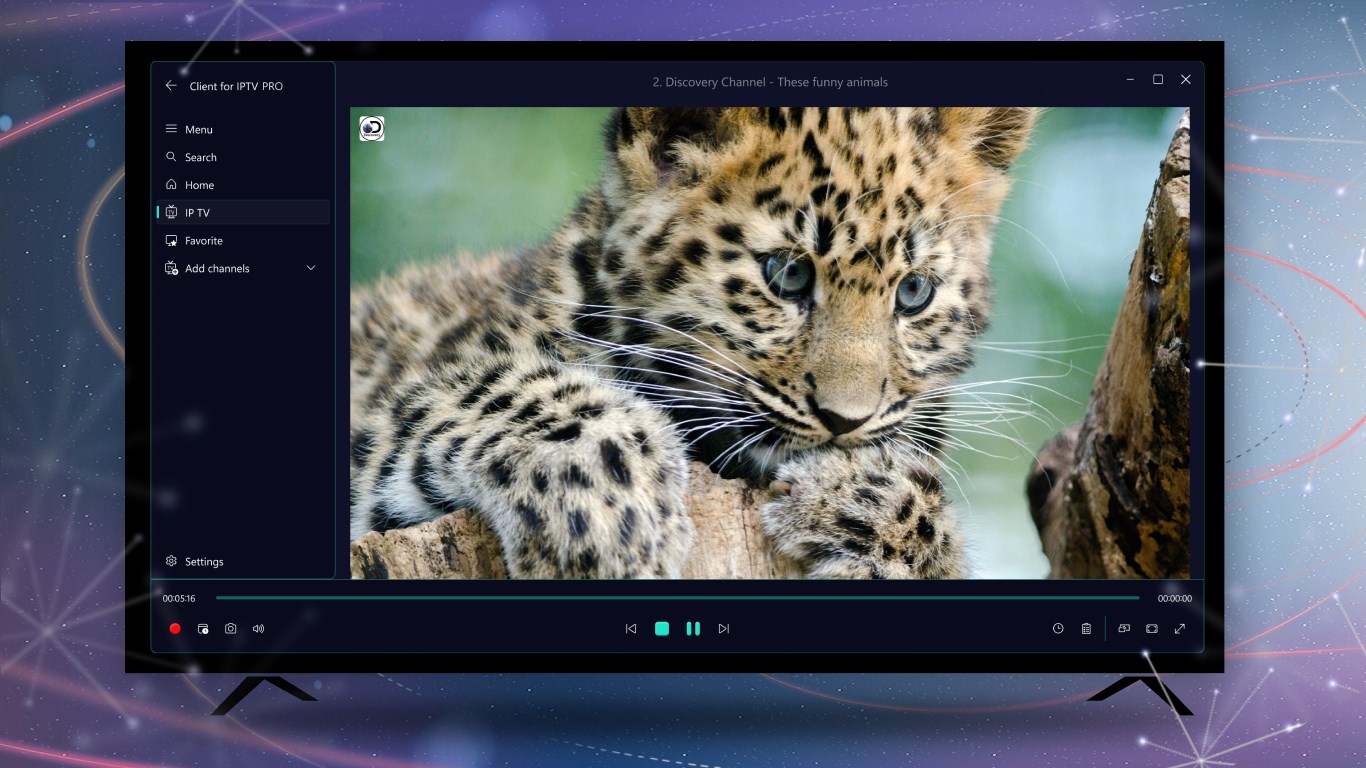Open the Favorite channels list
Screen dimensions: 1366x768
click(x=244, y=241)
